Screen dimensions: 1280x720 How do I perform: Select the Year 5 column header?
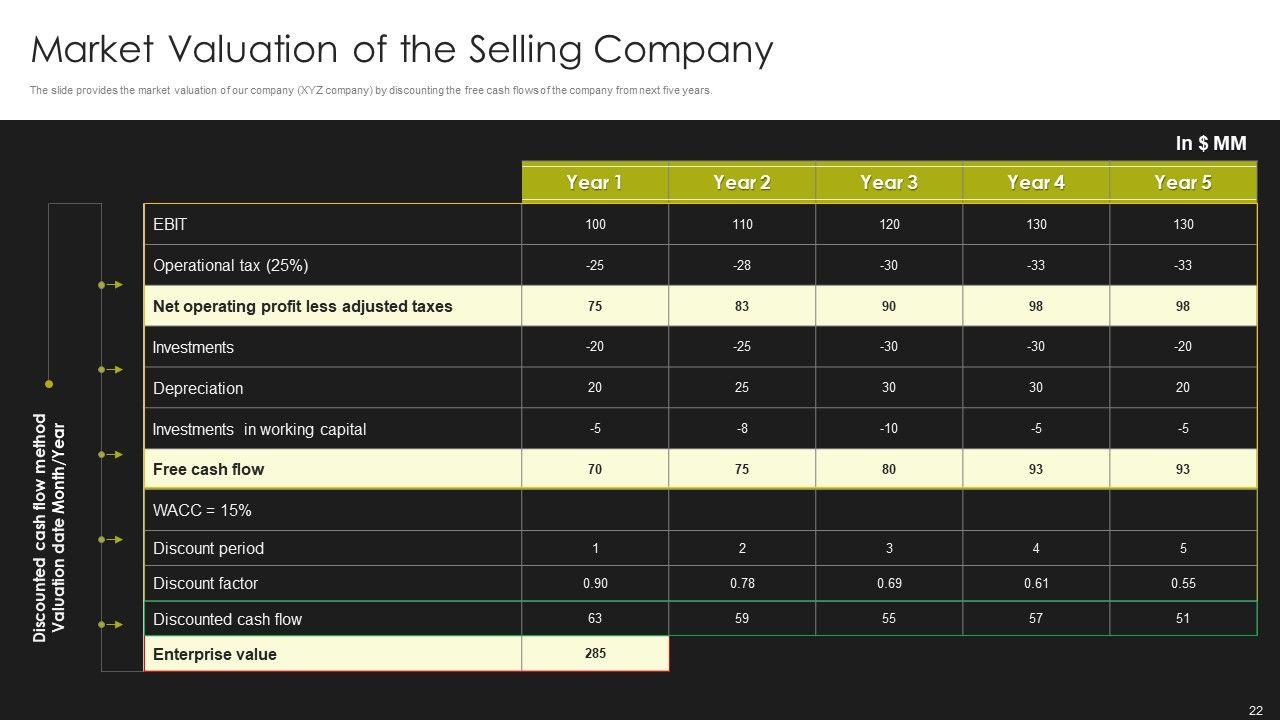(x=1183, y=182)
